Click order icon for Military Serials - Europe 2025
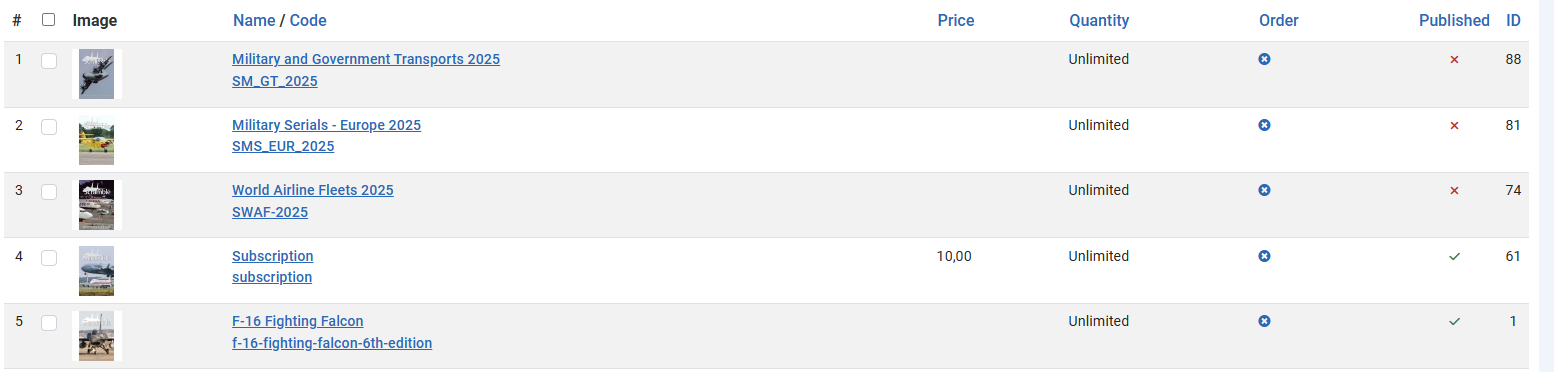The image size is (1554, 372). tap(1264, 125)
